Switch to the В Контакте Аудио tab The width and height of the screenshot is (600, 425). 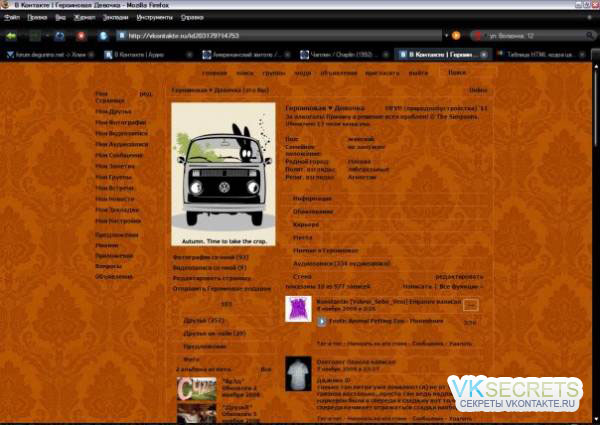click(148, 55)
